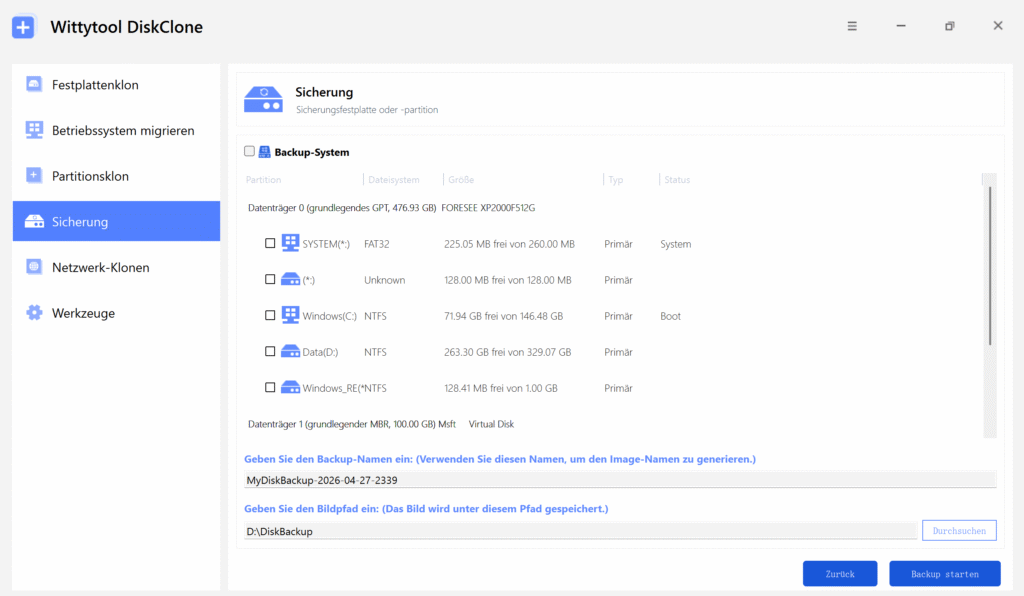Start backup with Backup starten button
Screen dimensions: 1024x596
click(x=944, y=574)
